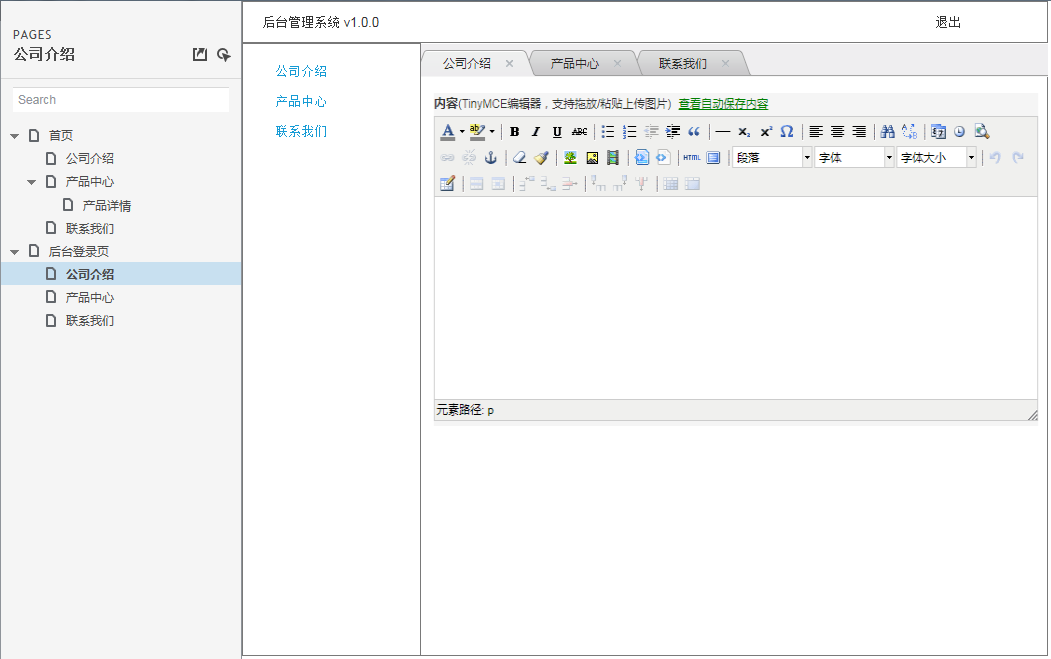Switch to the 公司介绍 editor tab

point(467,64)
